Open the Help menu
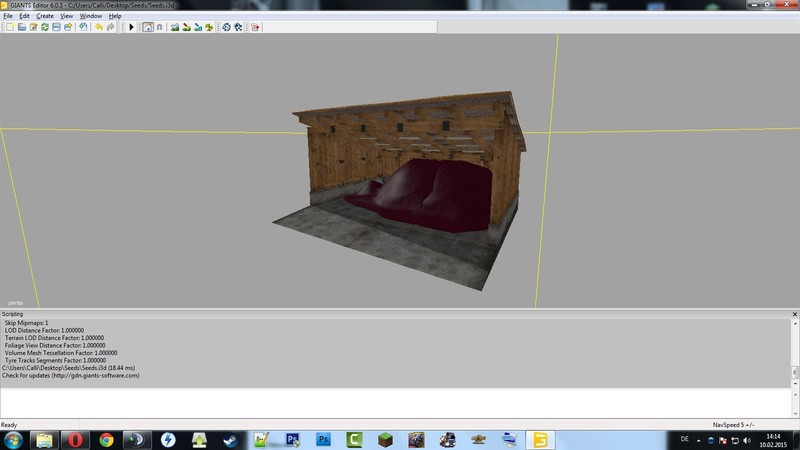The width and height of the screenshot is (800, 450). tap(115, 16)
